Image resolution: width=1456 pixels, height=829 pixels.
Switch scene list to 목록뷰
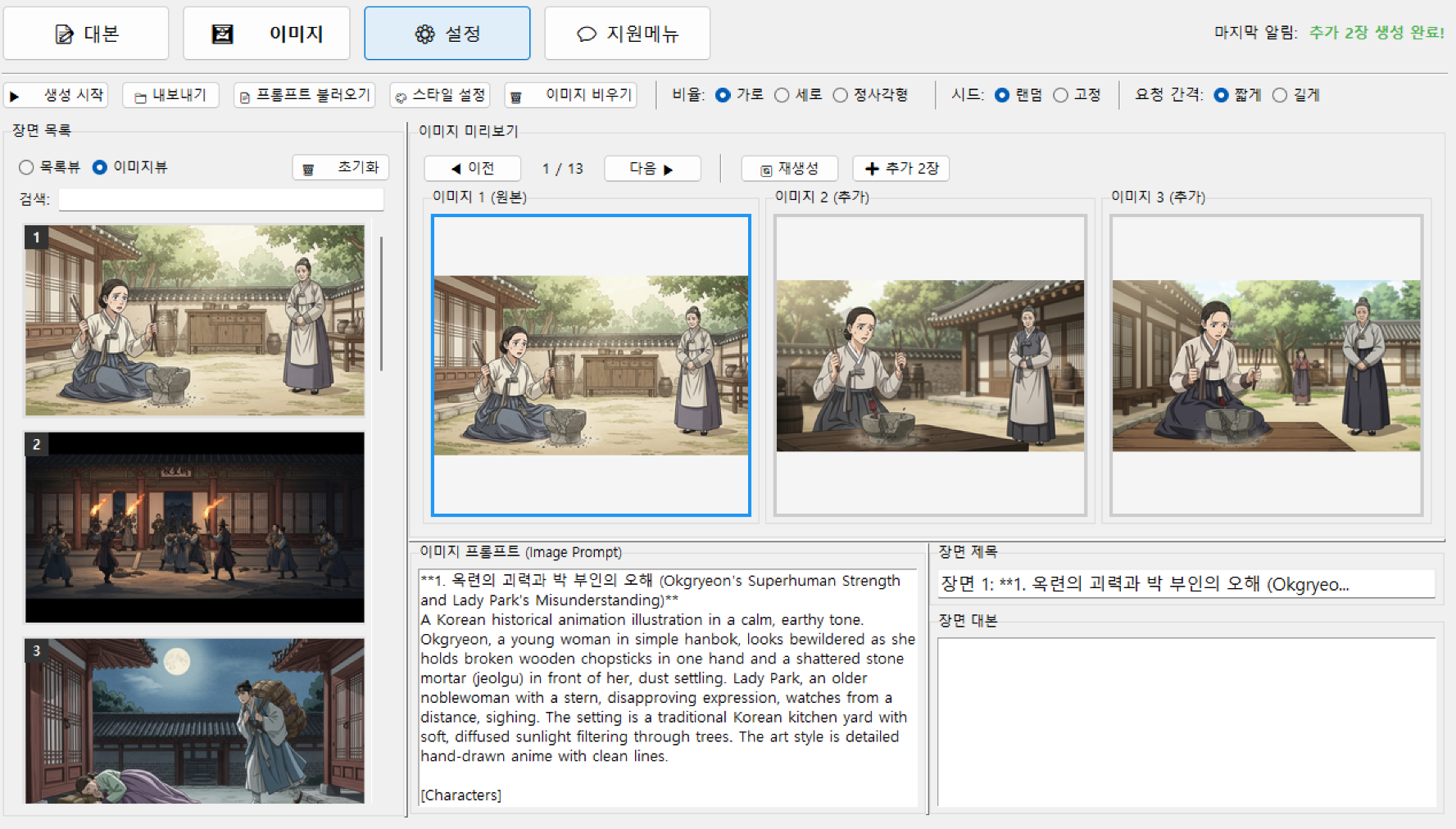coord(26,167)
